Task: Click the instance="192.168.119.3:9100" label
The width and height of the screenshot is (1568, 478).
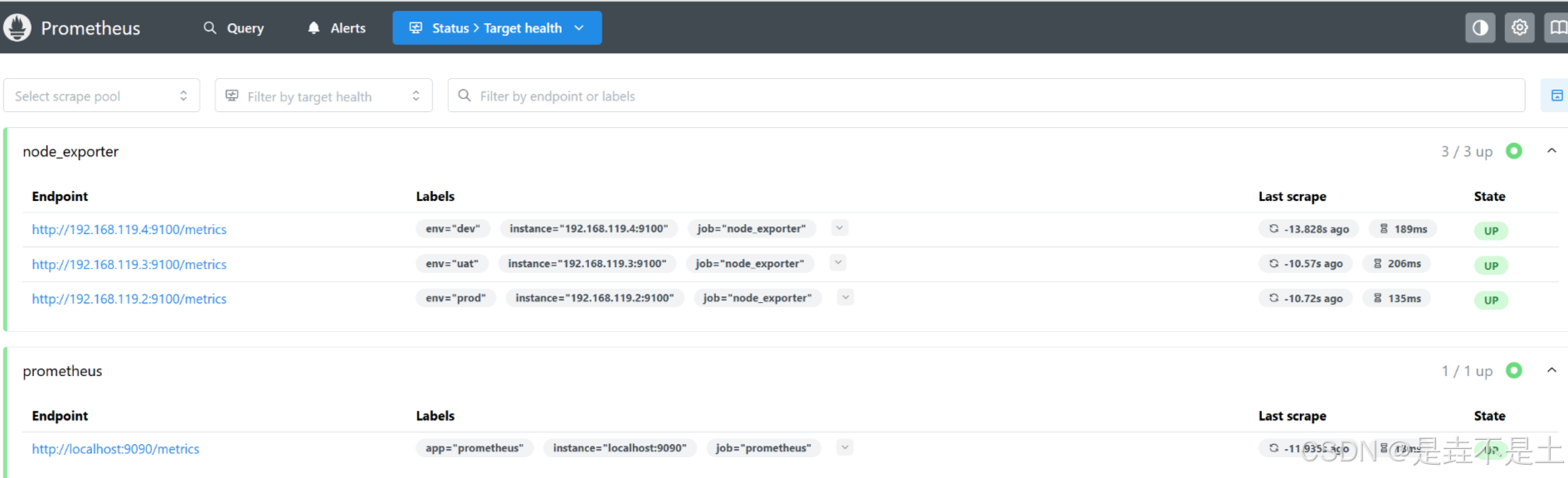Action: point(587,263)
